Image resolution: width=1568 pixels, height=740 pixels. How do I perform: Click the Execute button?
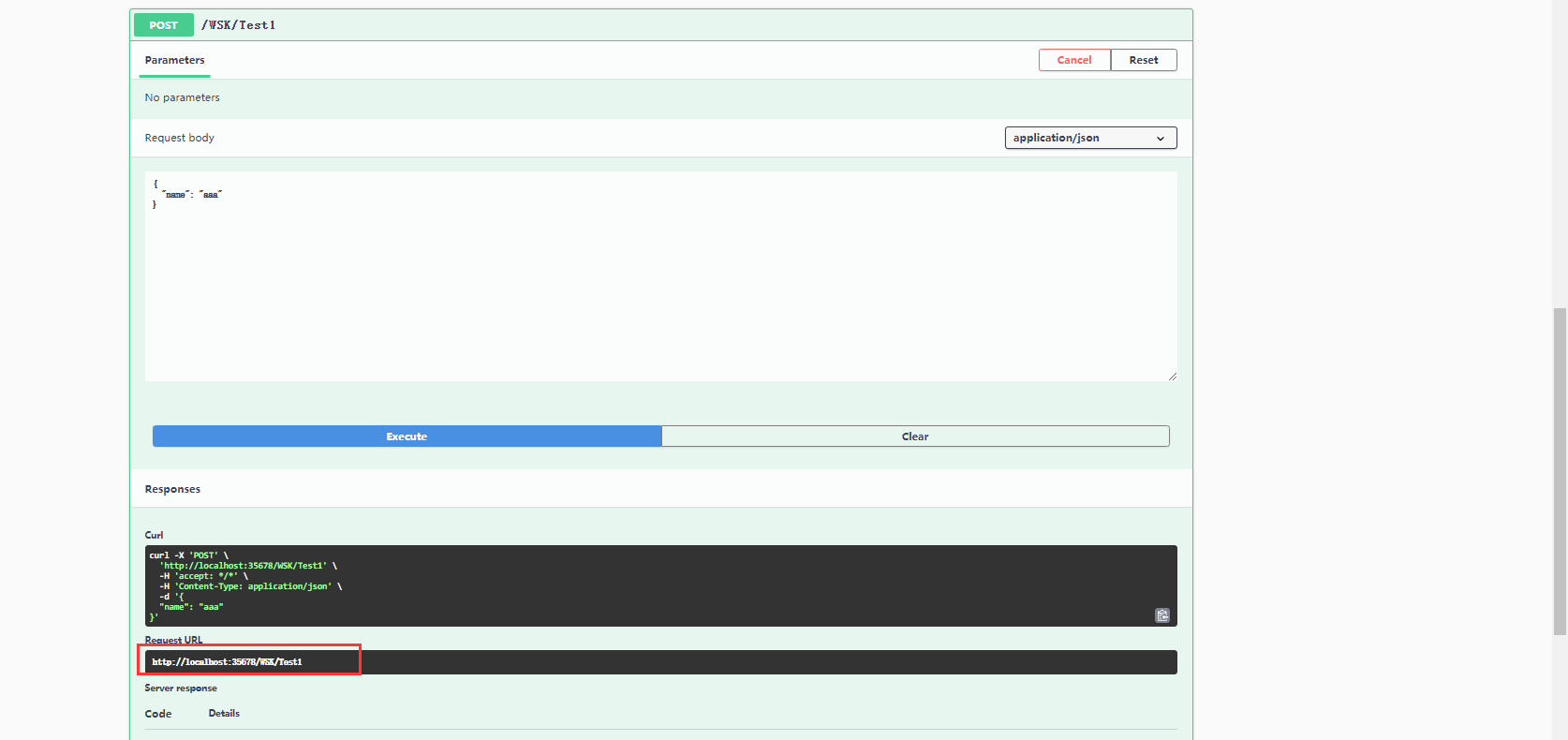(407, 437)
